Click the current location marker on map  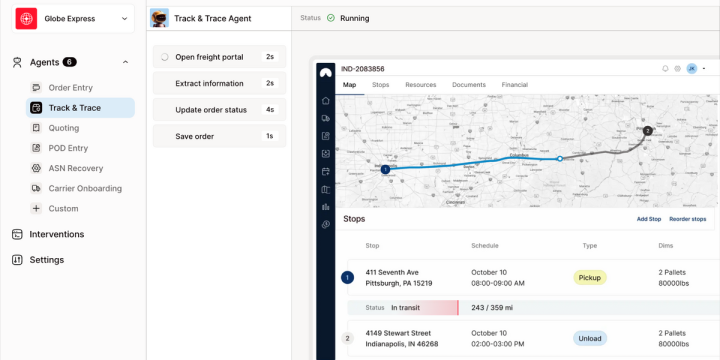pyautogui.click(x=560, y=158)
